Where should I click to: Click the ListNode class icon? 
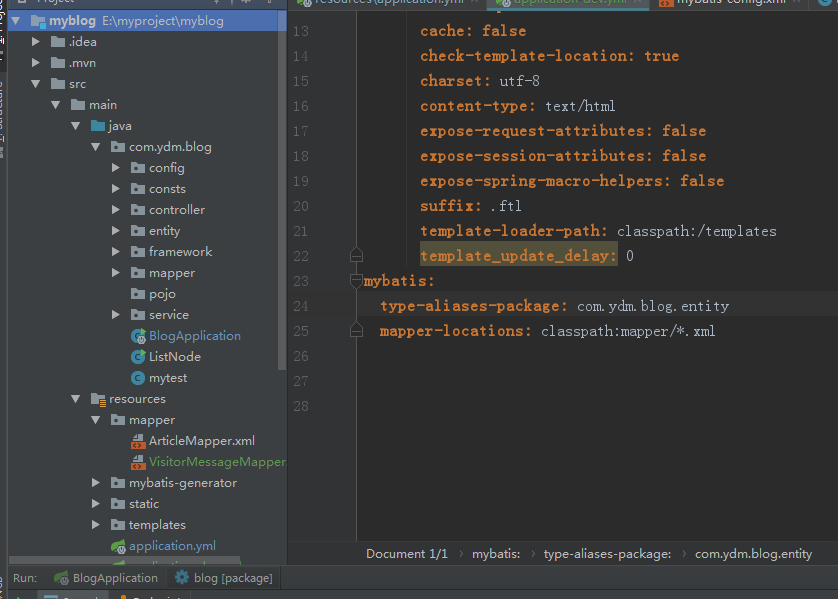pyautogui.click(x=138, y=357)
